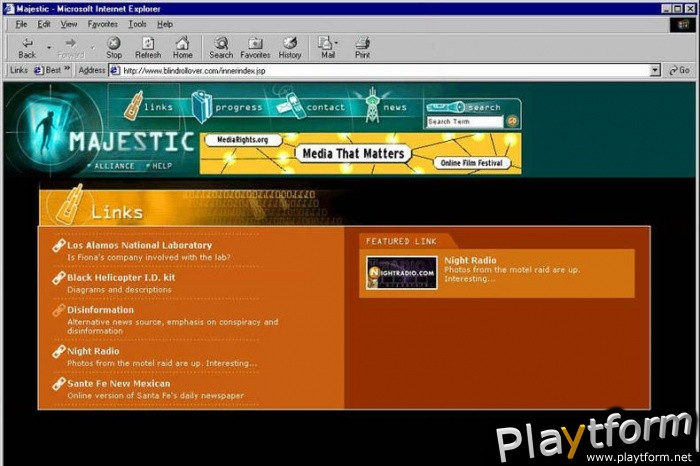700x466 pixels.
Task: Open the File menu
Action: (x=21, y=24)
